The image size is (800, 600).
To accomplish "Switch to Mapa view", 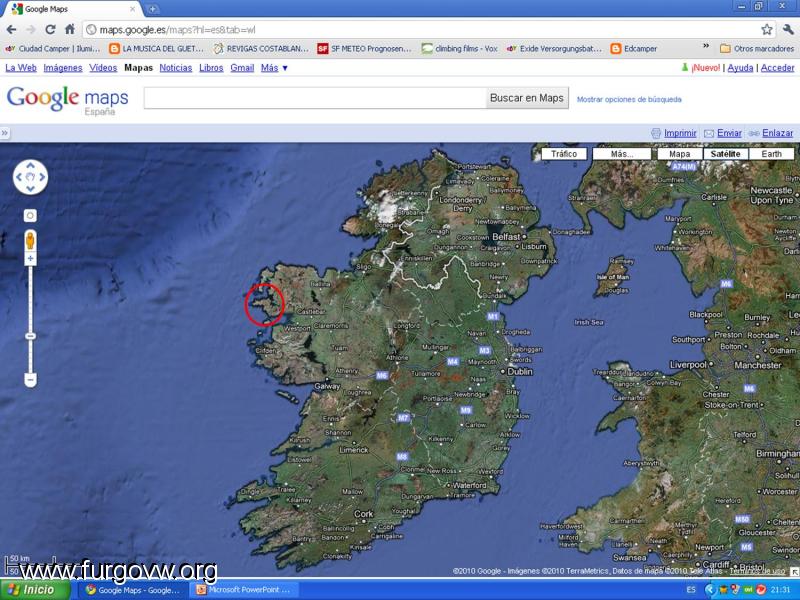I will 680,154.
